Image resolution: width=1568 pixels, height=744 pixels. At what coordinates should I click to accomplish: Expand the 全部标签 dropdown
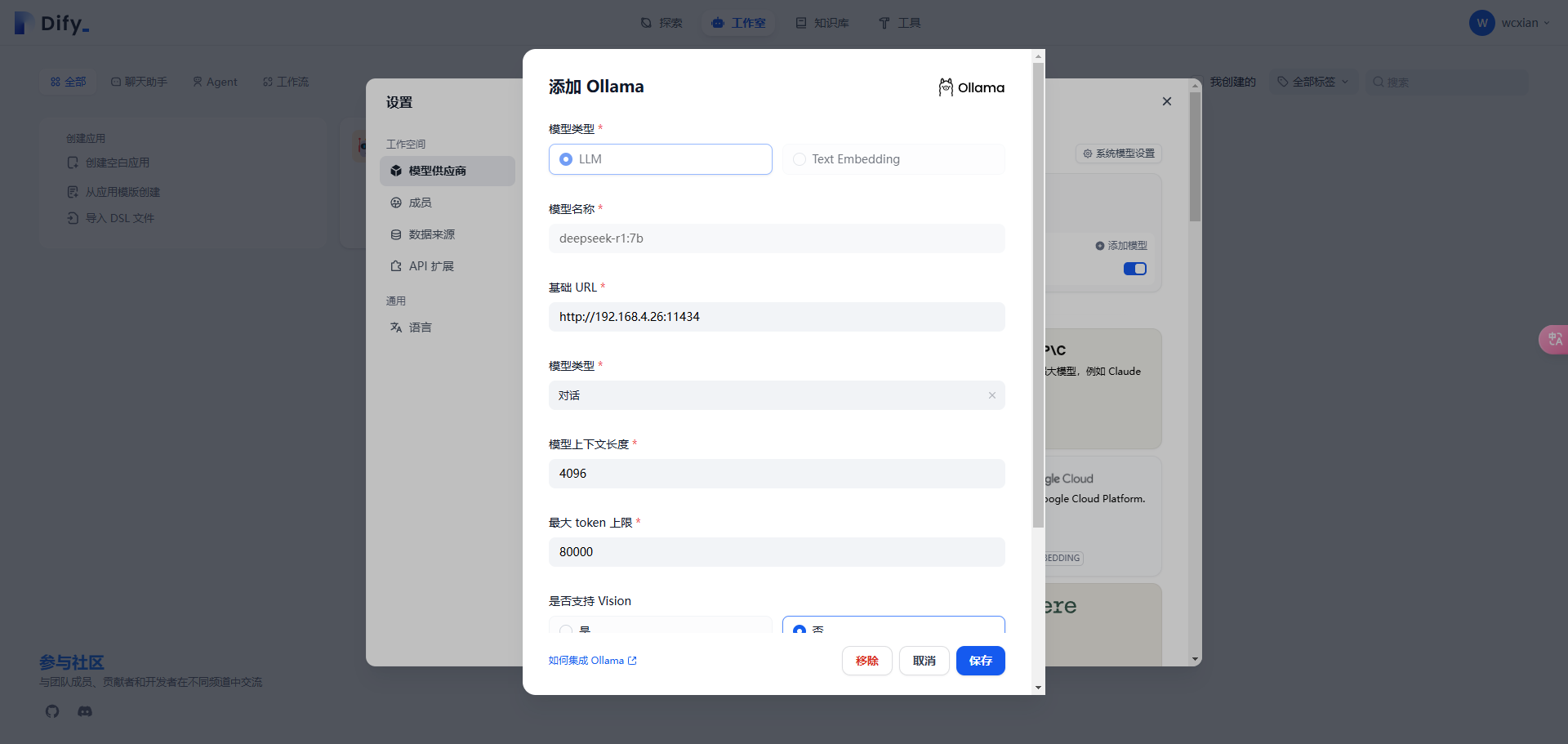(x=1313, y=82)
